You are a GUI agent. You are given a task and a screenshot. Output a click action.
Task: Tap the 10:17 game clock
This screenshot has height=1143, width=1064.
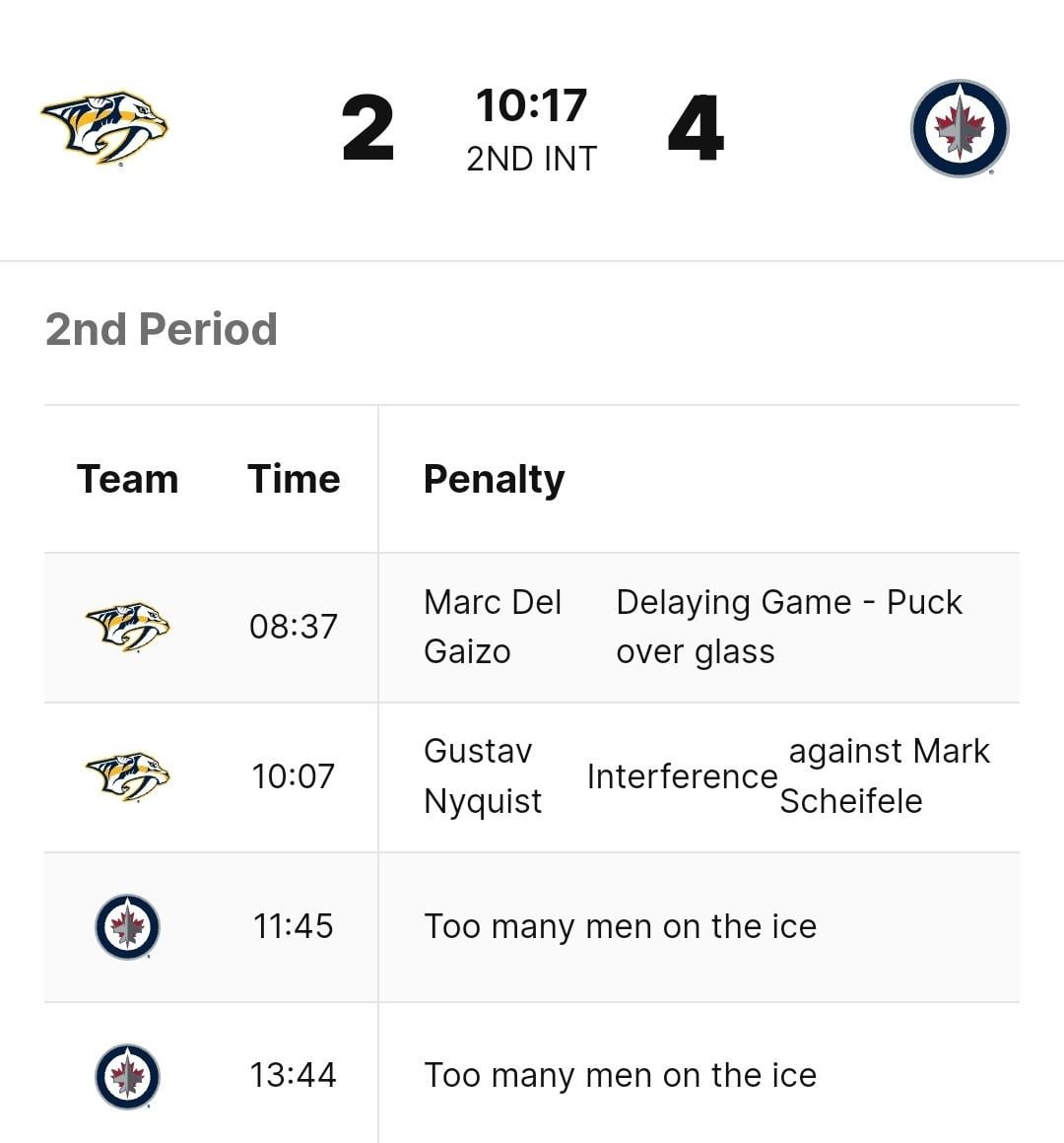(x=531, y=105)
